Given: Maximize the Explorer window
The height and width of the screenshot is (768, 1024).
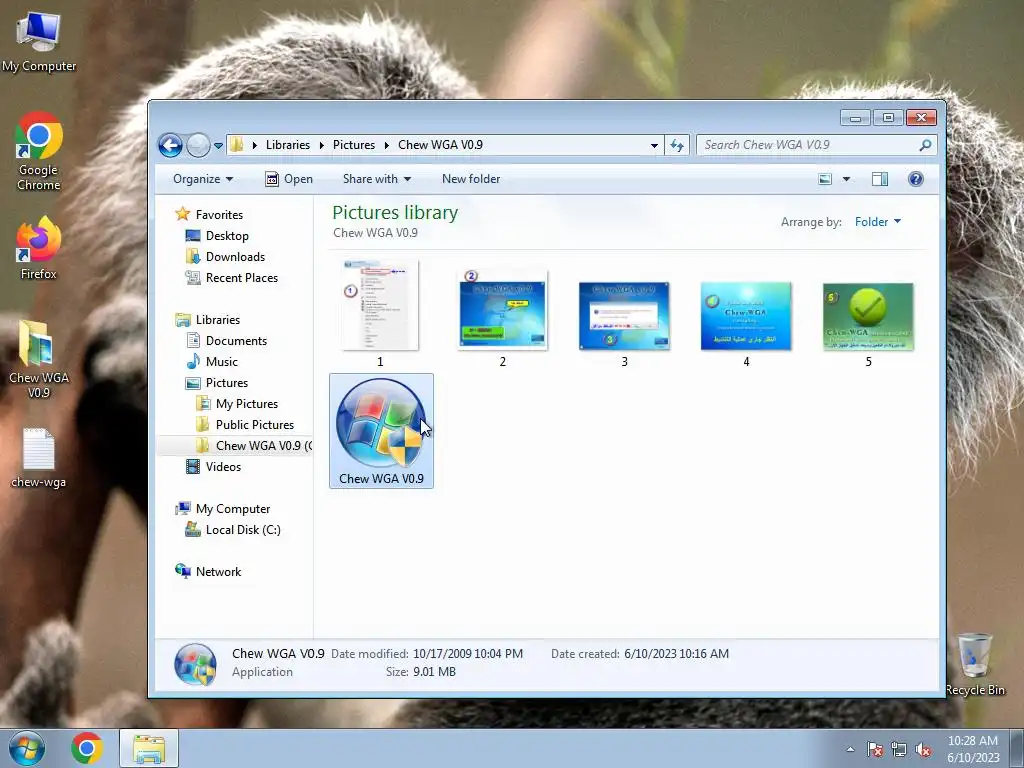Looking at the screenshot, I should coord(888,118).
